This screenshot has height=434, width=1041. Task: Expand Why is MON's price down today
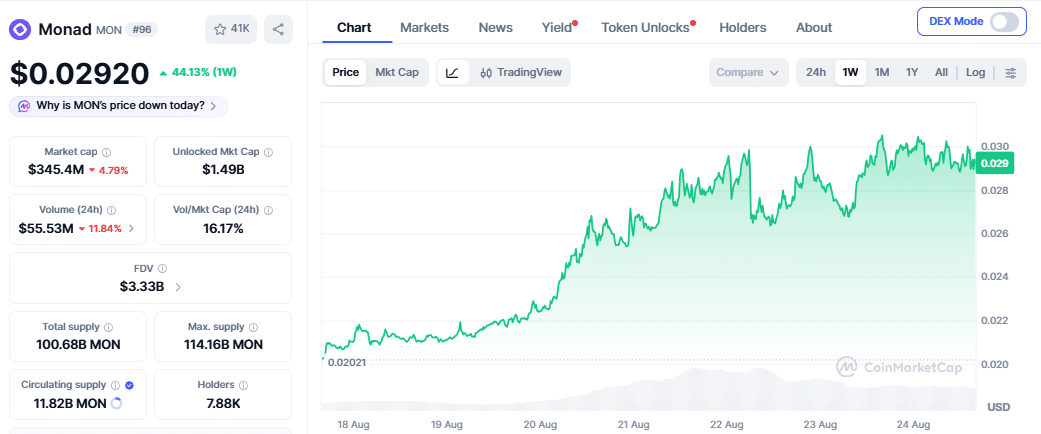(118, 106)
